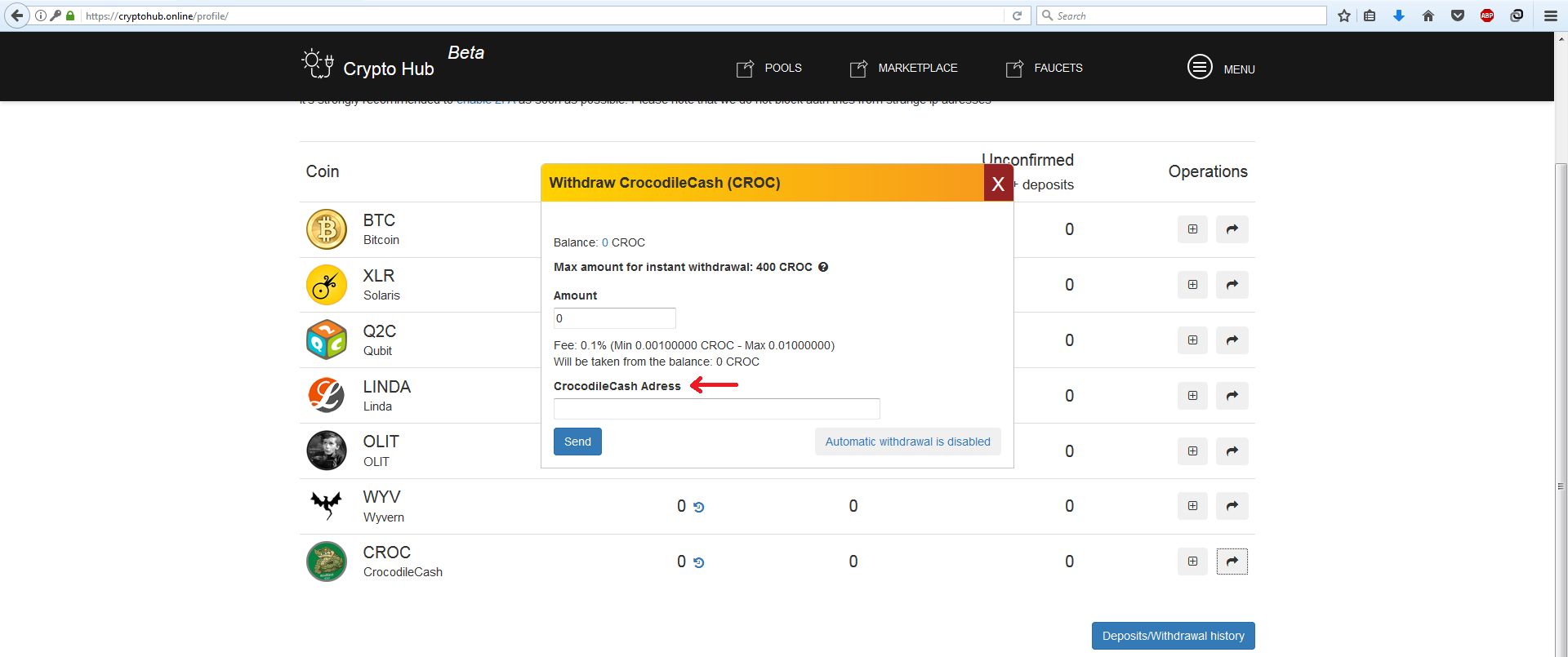This screenshot has width=1568, height=657.
Task: Click the Send button
Action: tap(577, 442)
